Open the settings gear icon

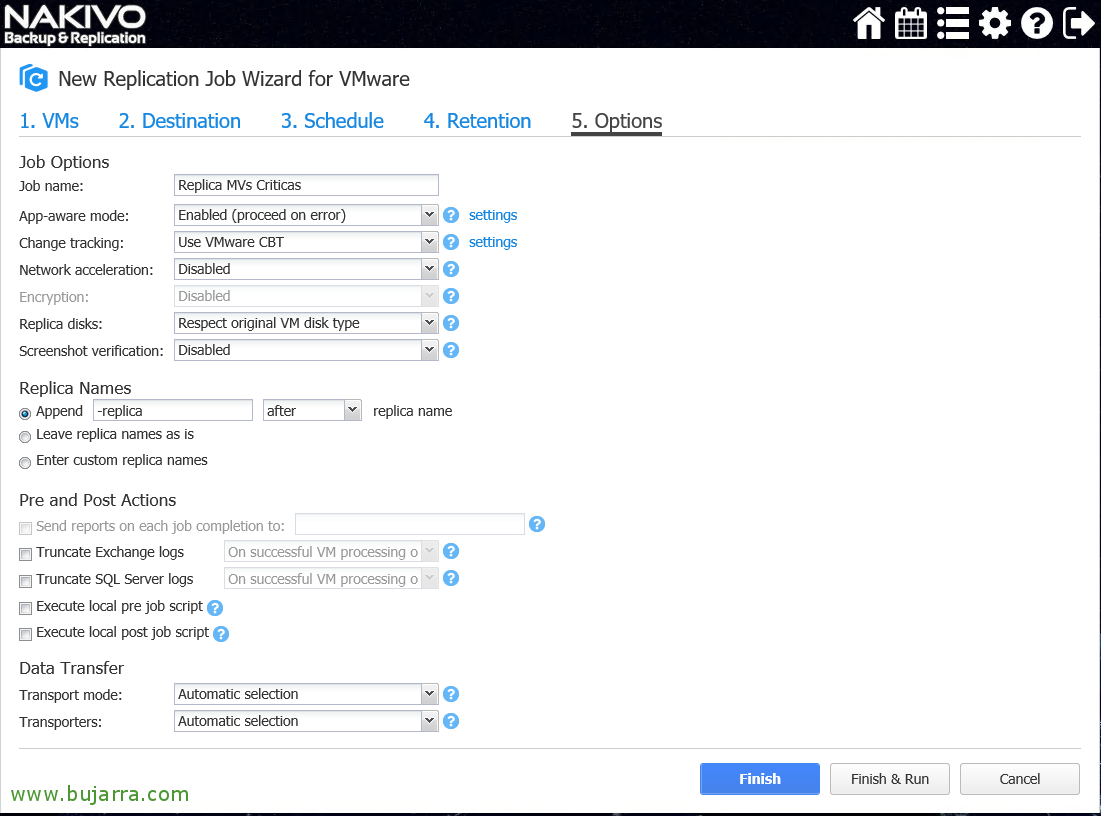click(x=994, y=23)
